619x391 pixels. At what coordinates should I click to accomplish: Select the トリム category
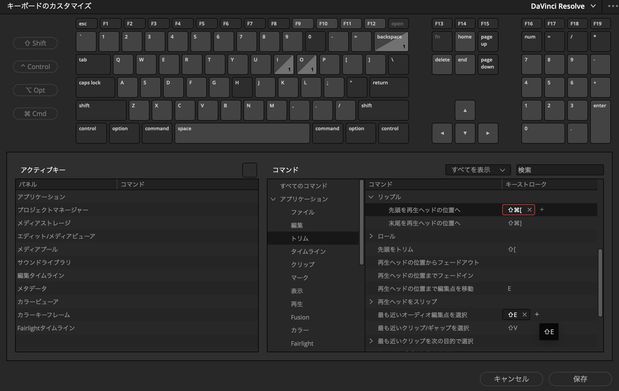pos(300,239)
